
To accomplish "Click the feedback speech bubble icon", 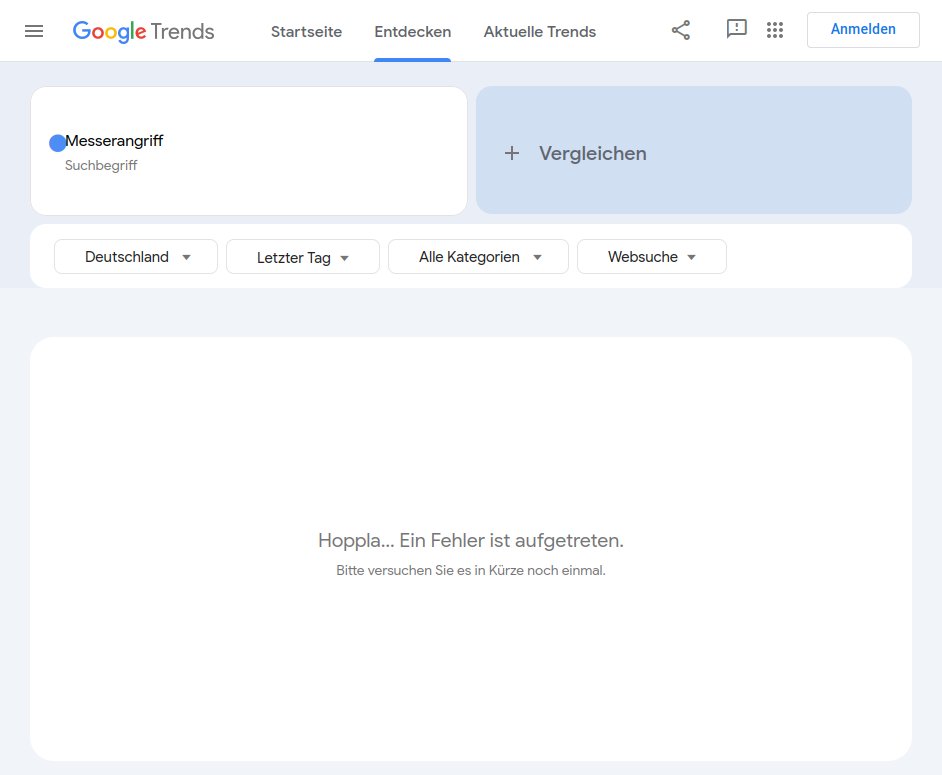I will 737,30.
